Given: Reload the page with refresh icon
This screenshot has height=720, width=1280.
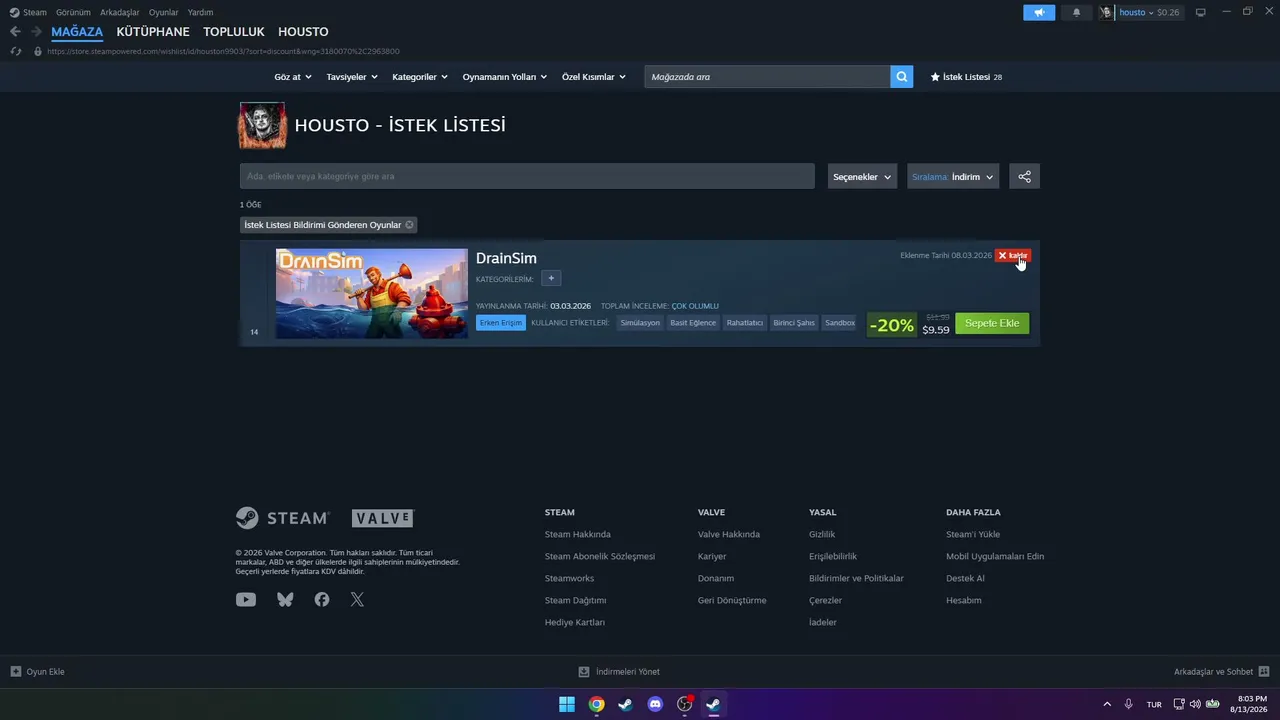Looking at the screenshot, I should [x=15, y=51].
